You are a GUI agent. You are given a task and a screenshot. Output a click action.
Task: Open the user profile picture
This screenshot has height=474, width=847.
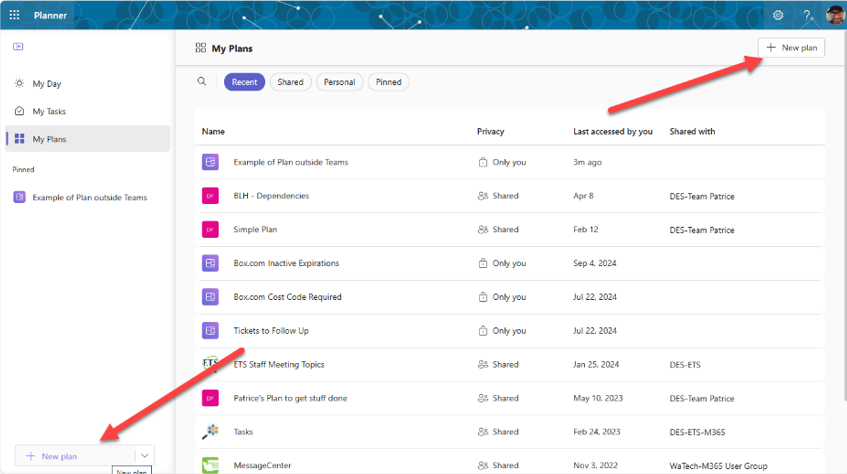tap(835, 15)
